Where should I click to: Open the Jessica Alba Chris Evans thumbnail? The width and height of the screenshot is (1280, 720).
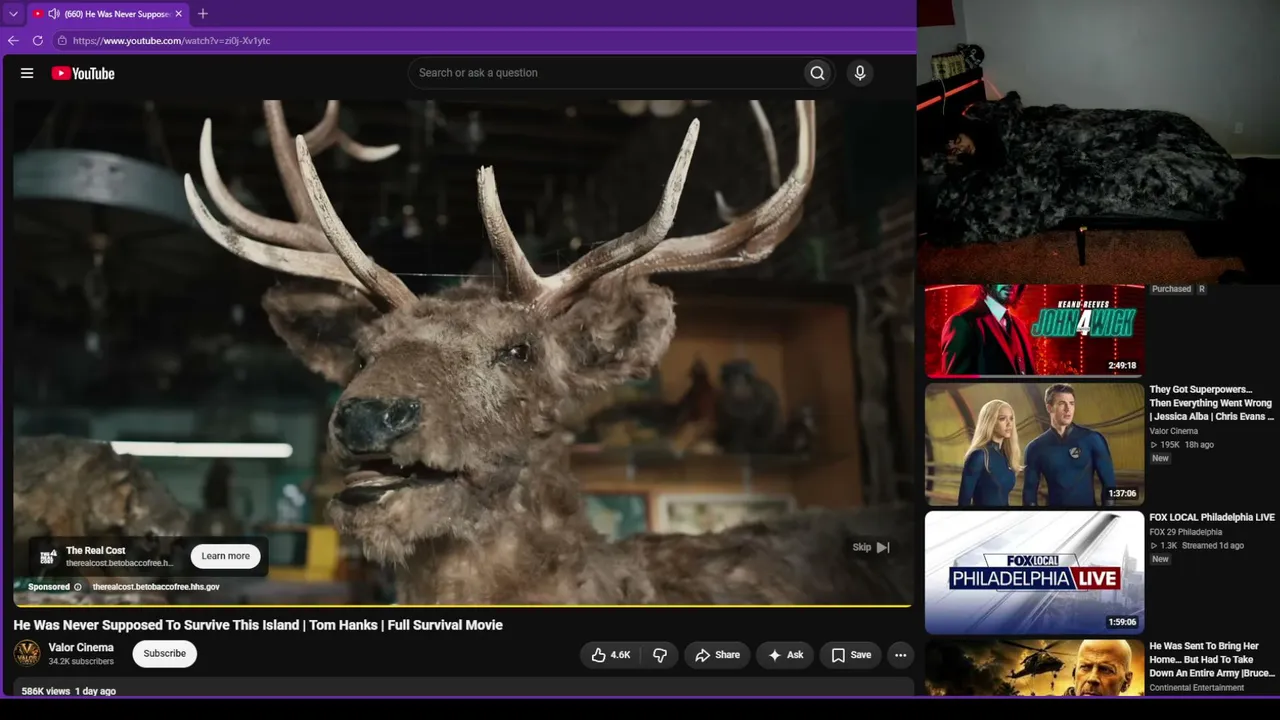(x=1034, y=444)
